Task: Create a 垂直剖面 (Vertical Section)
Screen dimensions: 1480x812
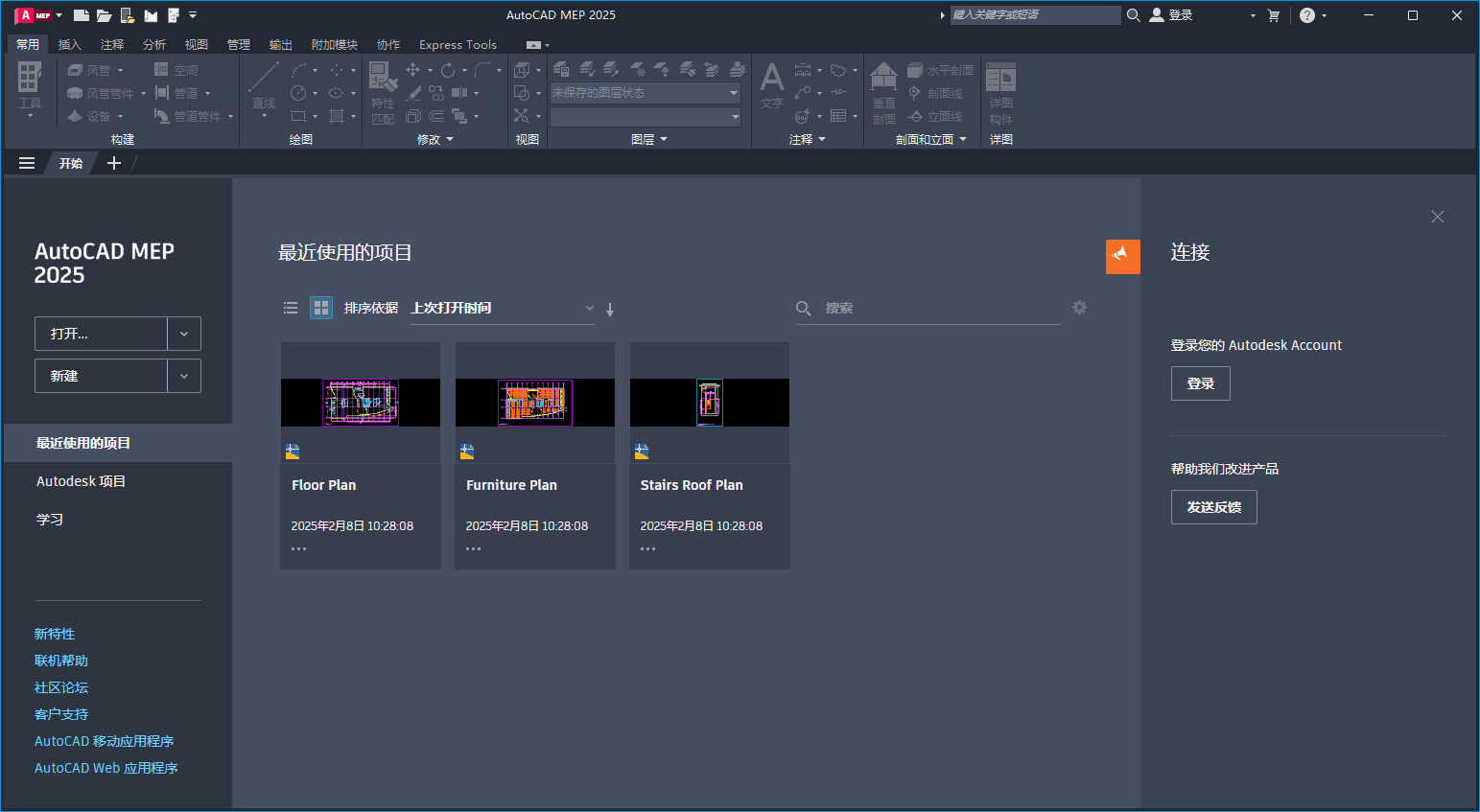Action: point(882,93)
